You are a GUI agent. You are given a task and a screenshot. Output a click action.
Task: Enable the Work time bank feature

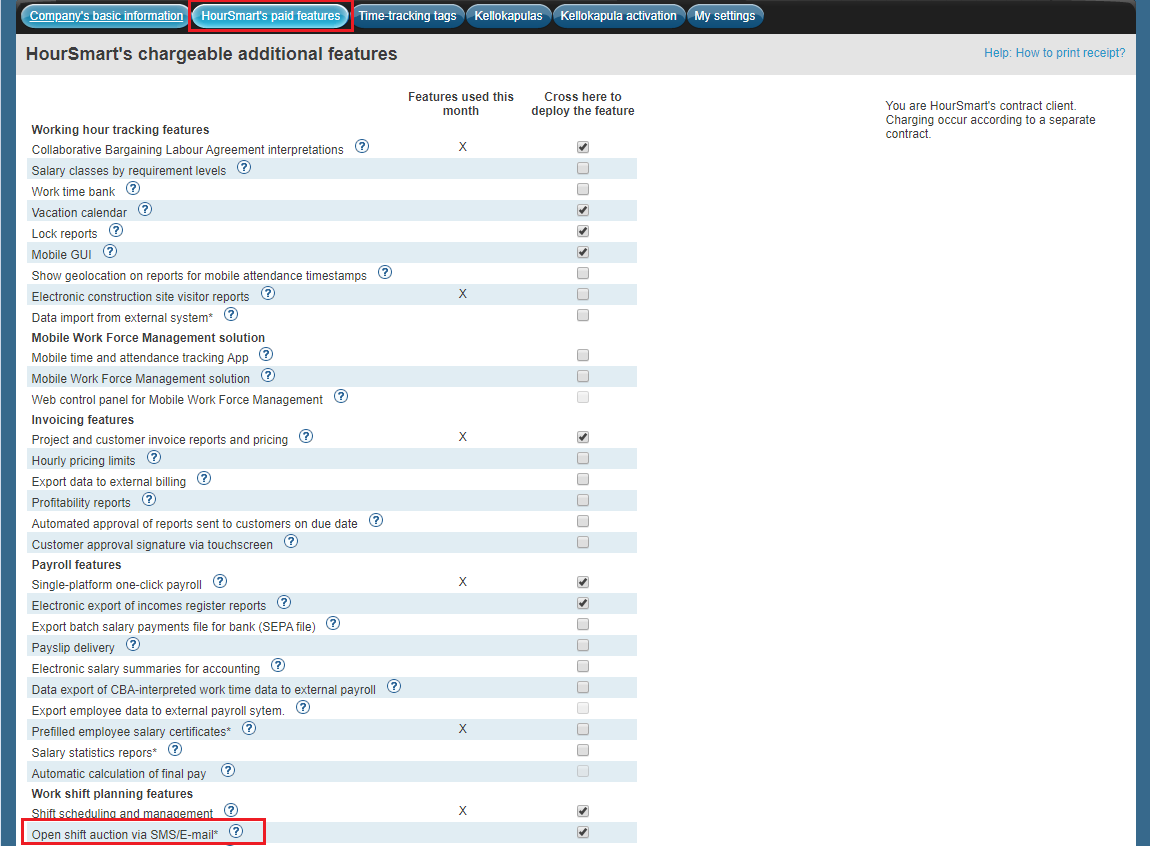click(583, 189)
